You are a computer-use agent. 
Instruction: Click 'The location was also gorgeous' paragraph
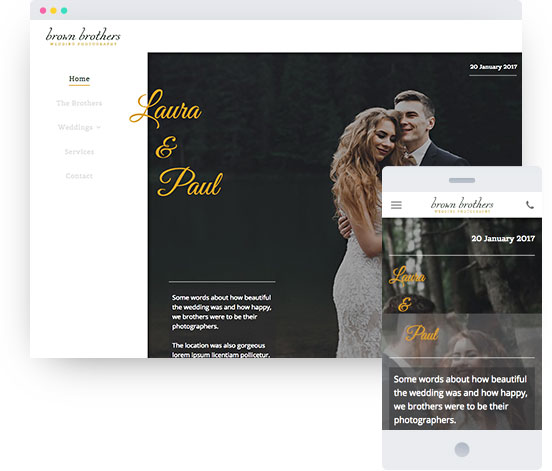pos(221,350)
